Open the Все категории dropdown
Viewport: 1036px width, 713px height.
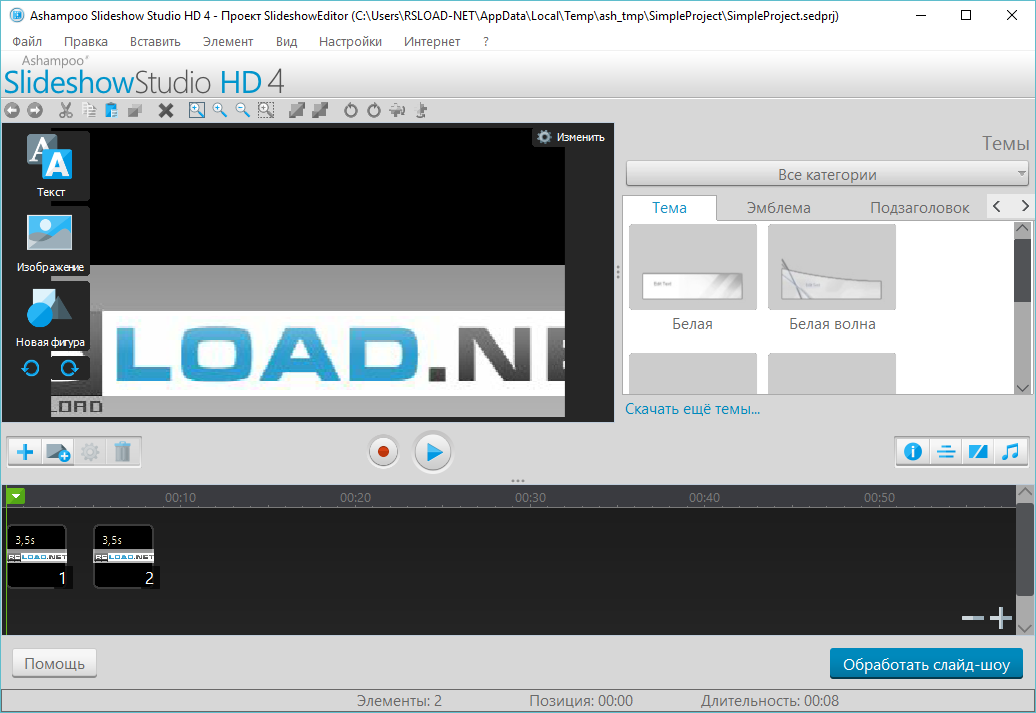click(x=827, y=174)
